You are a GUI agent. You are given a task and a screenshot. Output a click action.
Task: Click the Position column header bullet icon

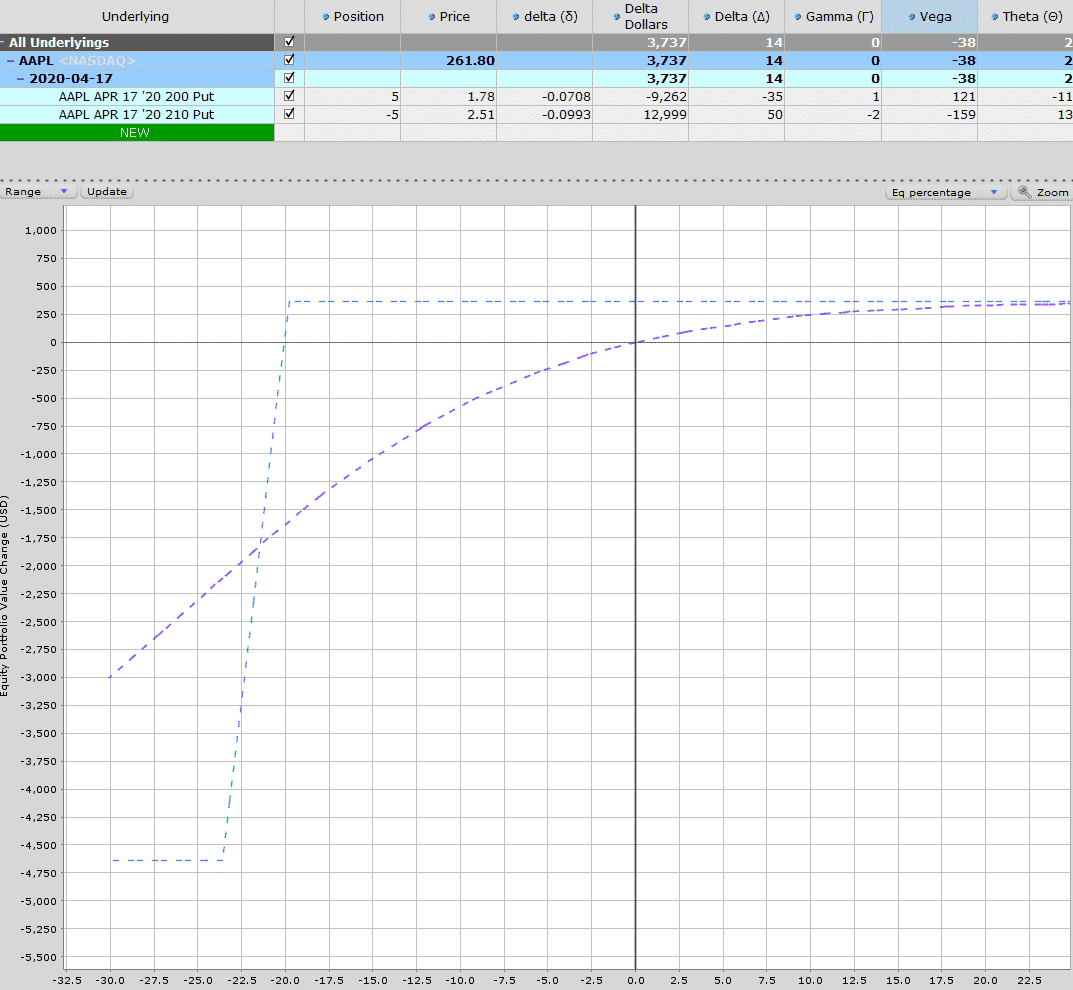(x=326, y=16)
